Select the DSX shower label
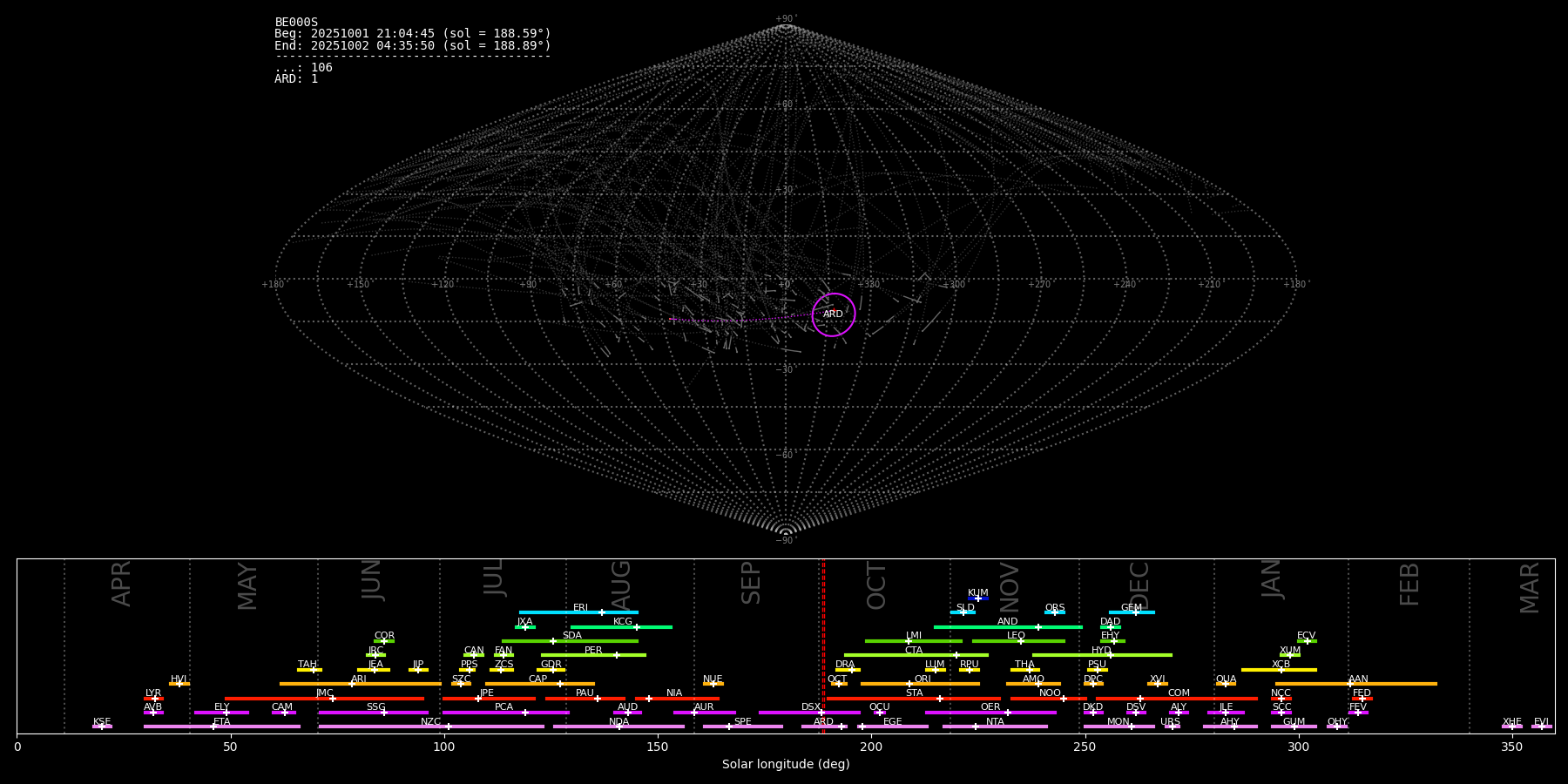This screenshot has height=784, width=1568. point(811,707)
